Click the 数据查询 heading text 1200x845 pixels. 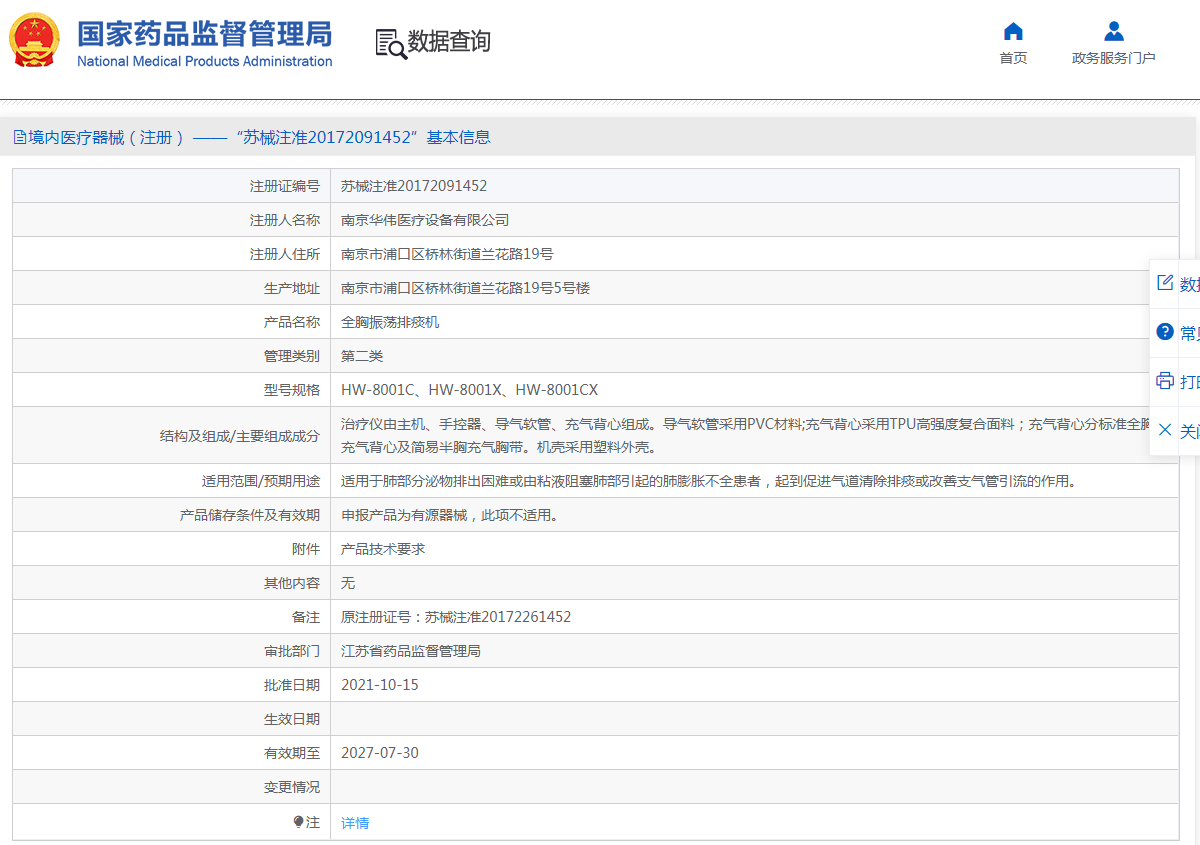pos(449,42)
